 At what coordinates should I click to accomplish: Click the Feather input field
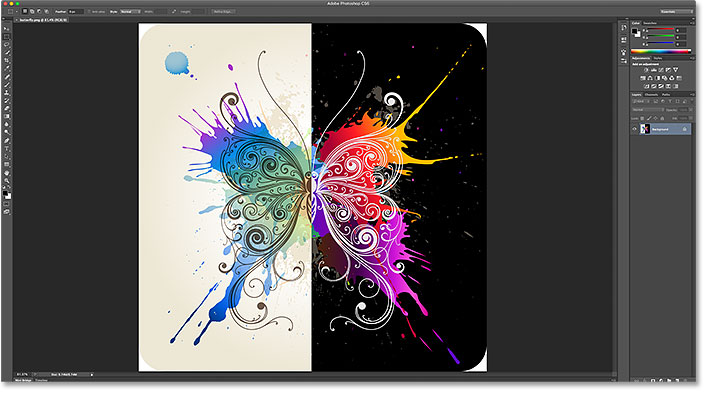(x=75, y=12)
